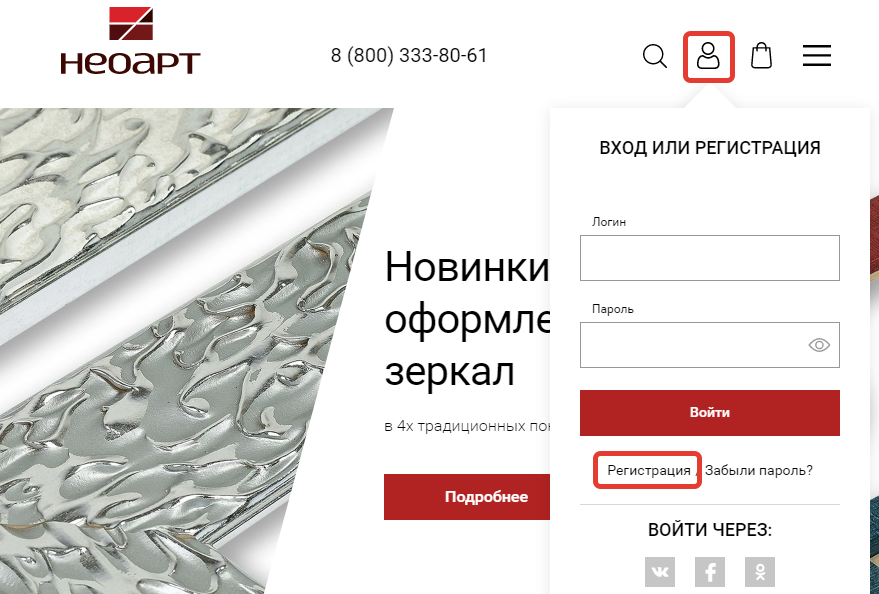
Task: Click the ВХОД ИЛИ РЕГИСТРАЦИЯ panel heading
Action: (x=710, y=148)
